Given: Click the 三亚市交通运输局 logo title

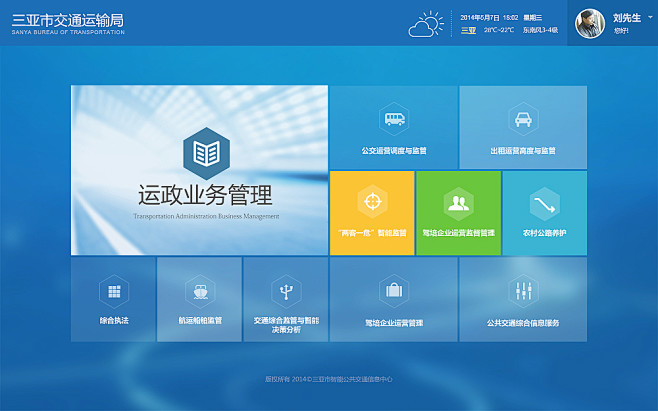Looking at the screenshot, I should click(68, 19).
